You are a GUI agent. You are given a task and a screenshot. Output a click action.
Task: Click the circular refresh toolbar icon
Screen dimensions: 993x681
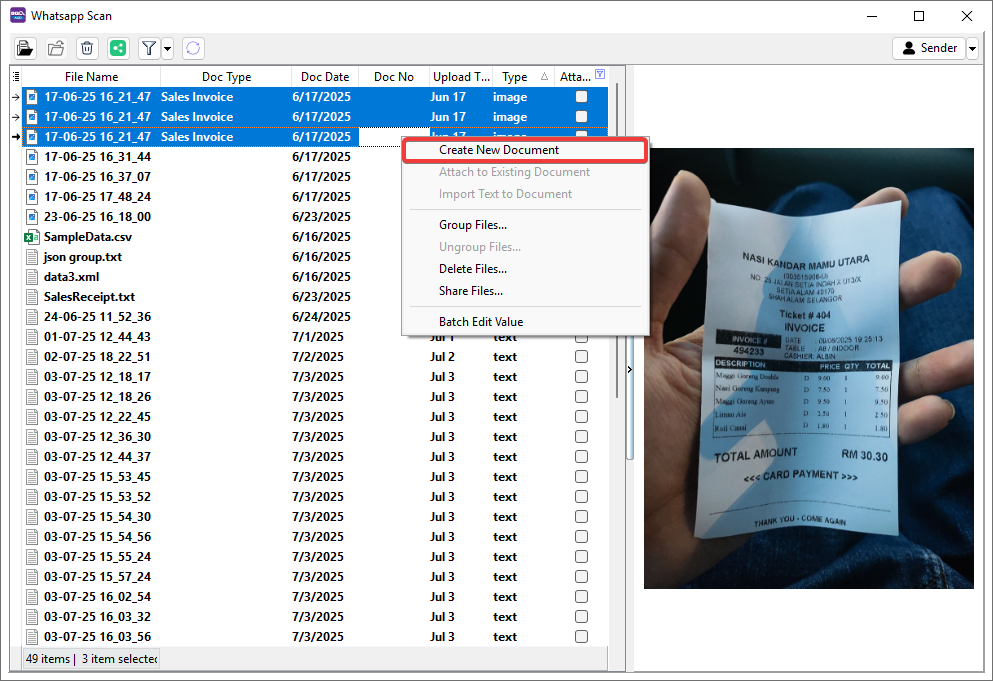pyautogui.click(x=193, y=48)
